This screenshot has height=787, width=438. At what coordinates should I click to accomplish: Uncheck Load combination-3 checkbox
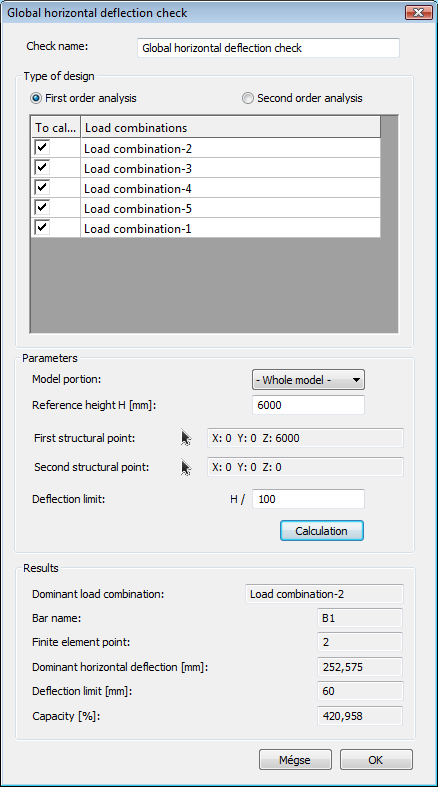point(42,168)
